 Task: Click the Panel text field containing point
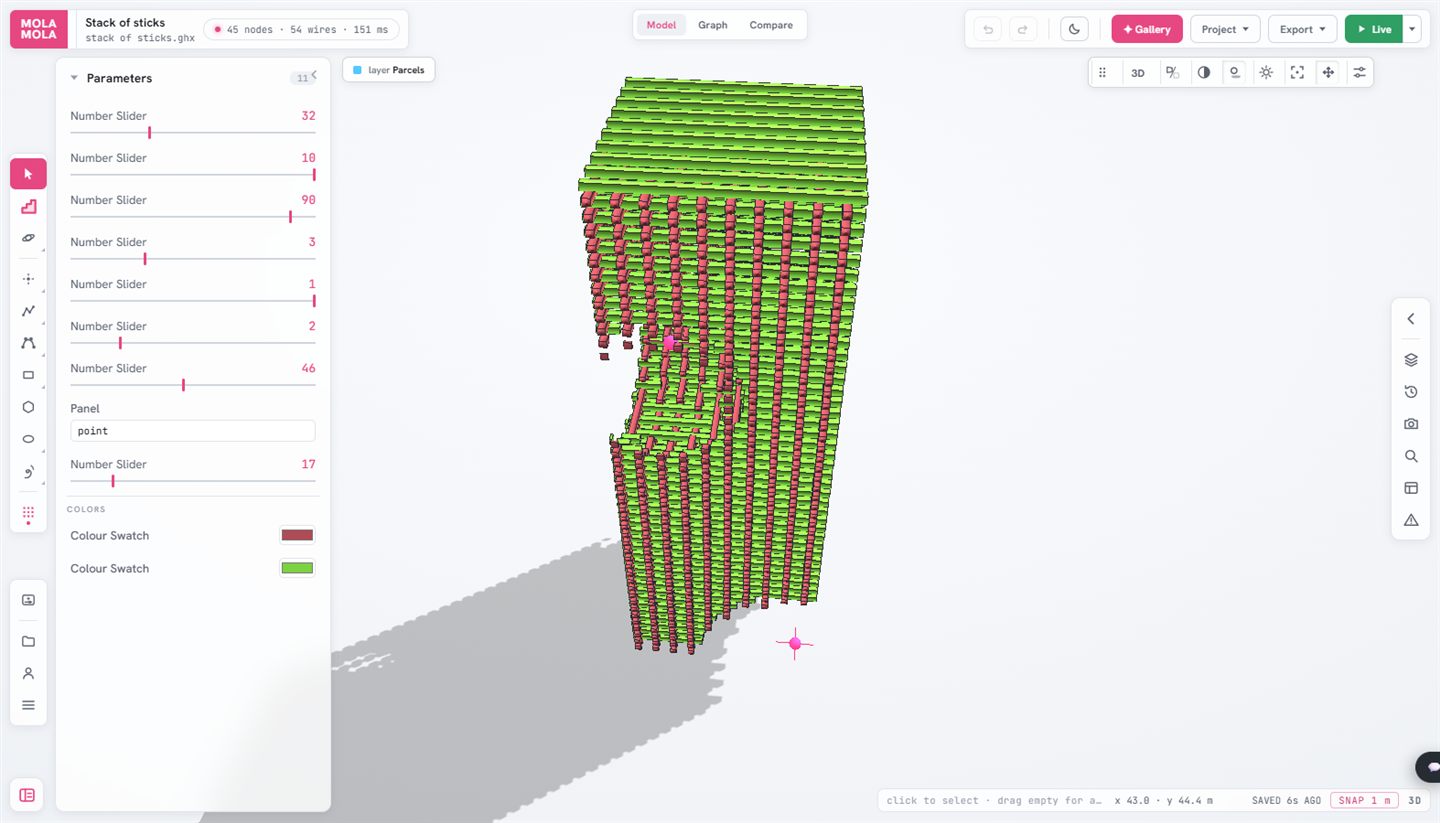click(193, 431)
